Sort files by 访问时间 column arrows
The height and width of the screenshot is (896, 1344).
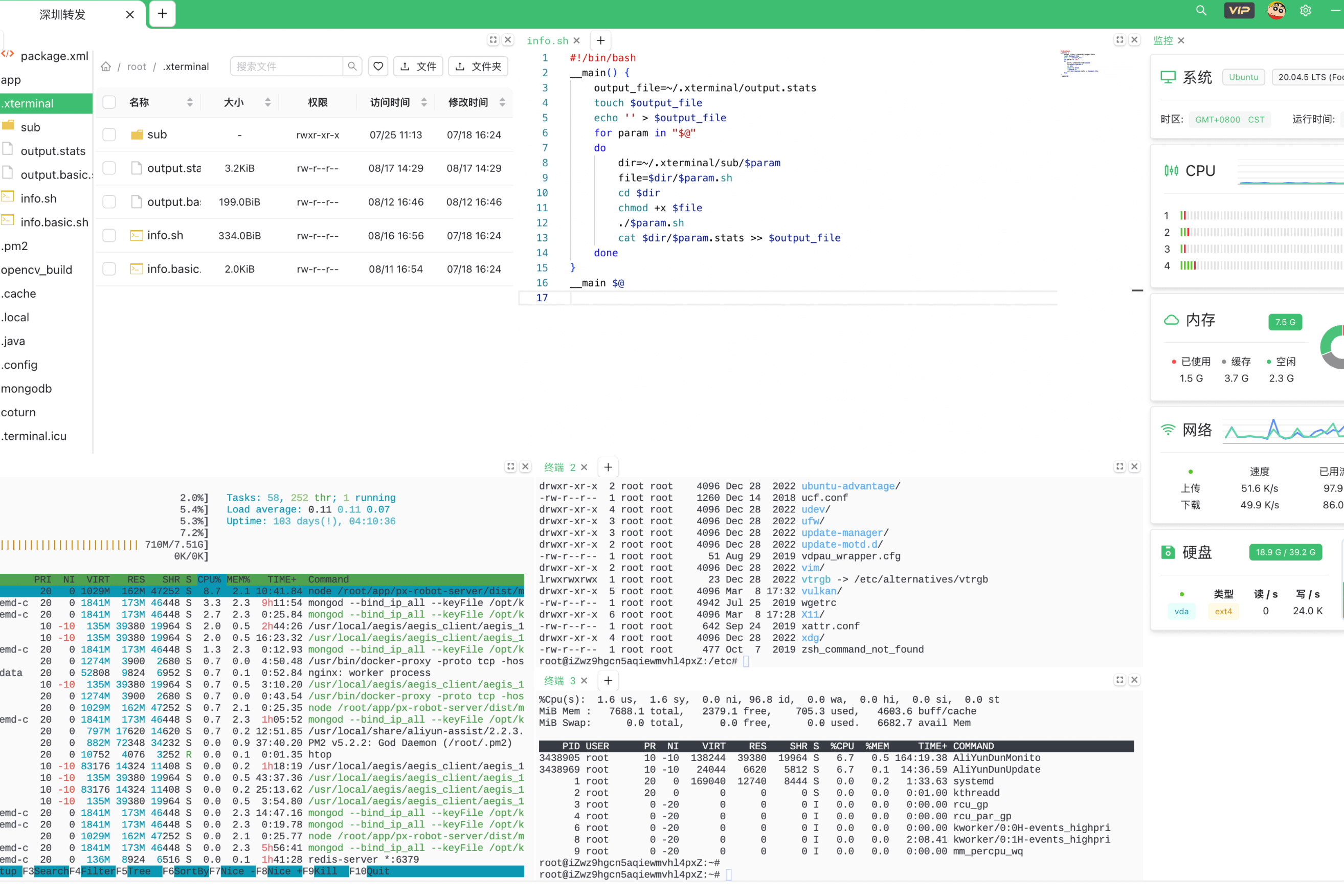[x=424, y=102]
